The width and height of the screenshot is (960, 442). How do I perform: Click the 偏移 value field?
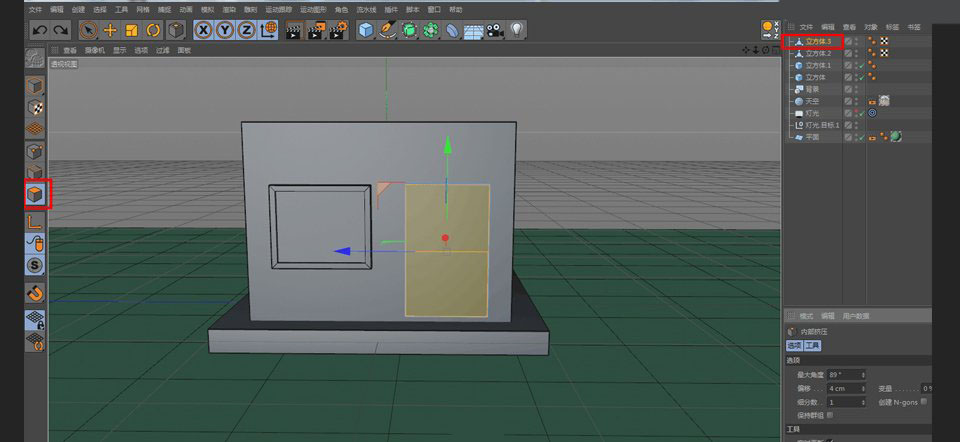[x=838, y=388]
